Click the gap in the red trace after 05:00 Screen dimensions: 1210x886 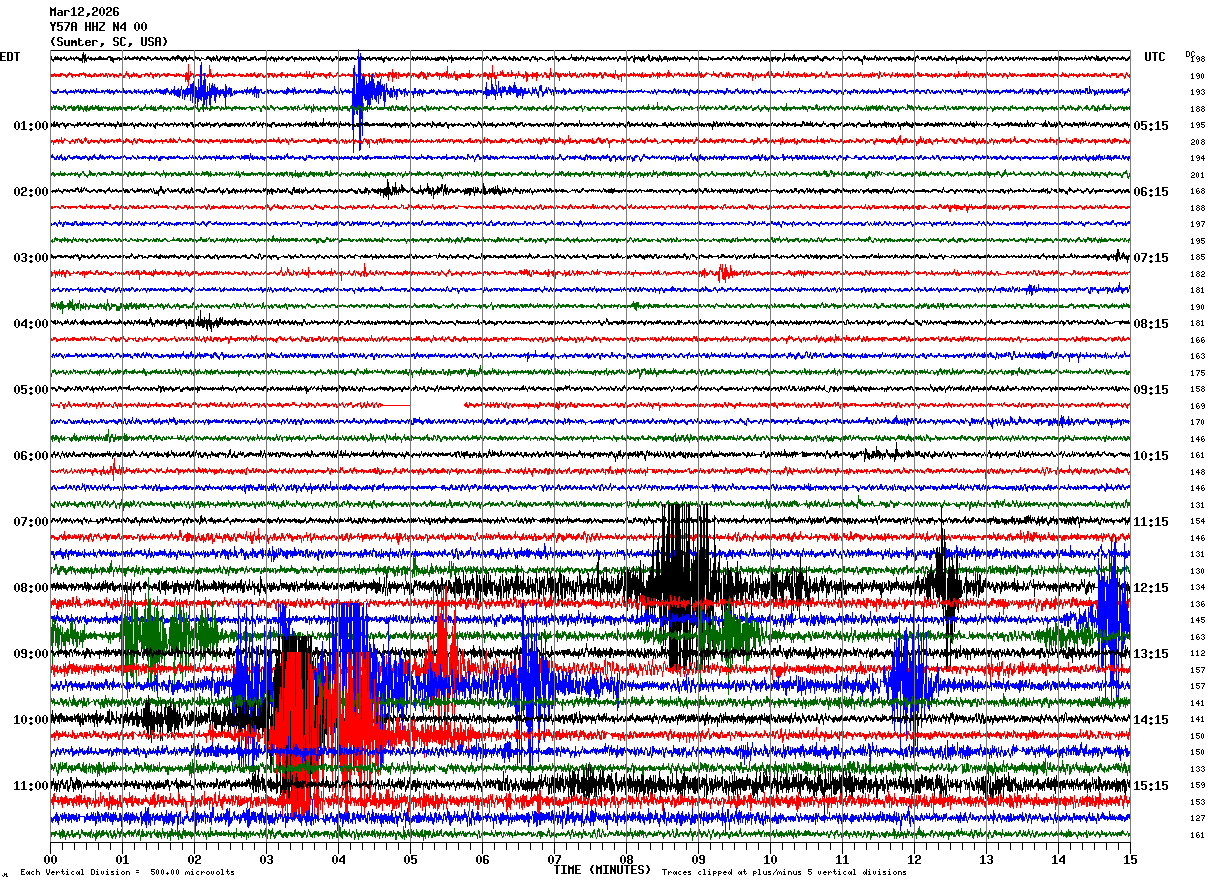[437, 405]
